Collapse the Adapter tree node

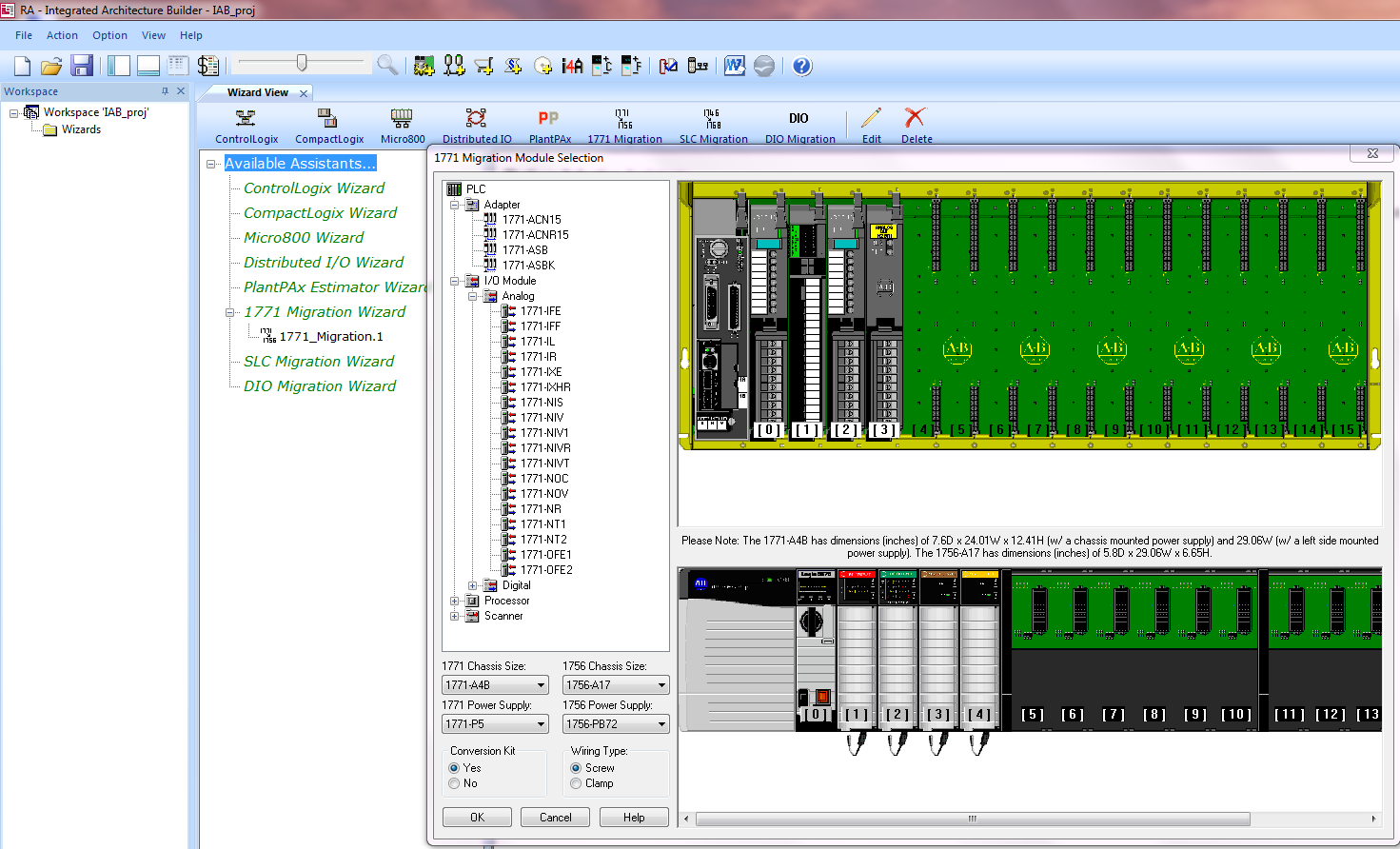(x=455, y=205)
